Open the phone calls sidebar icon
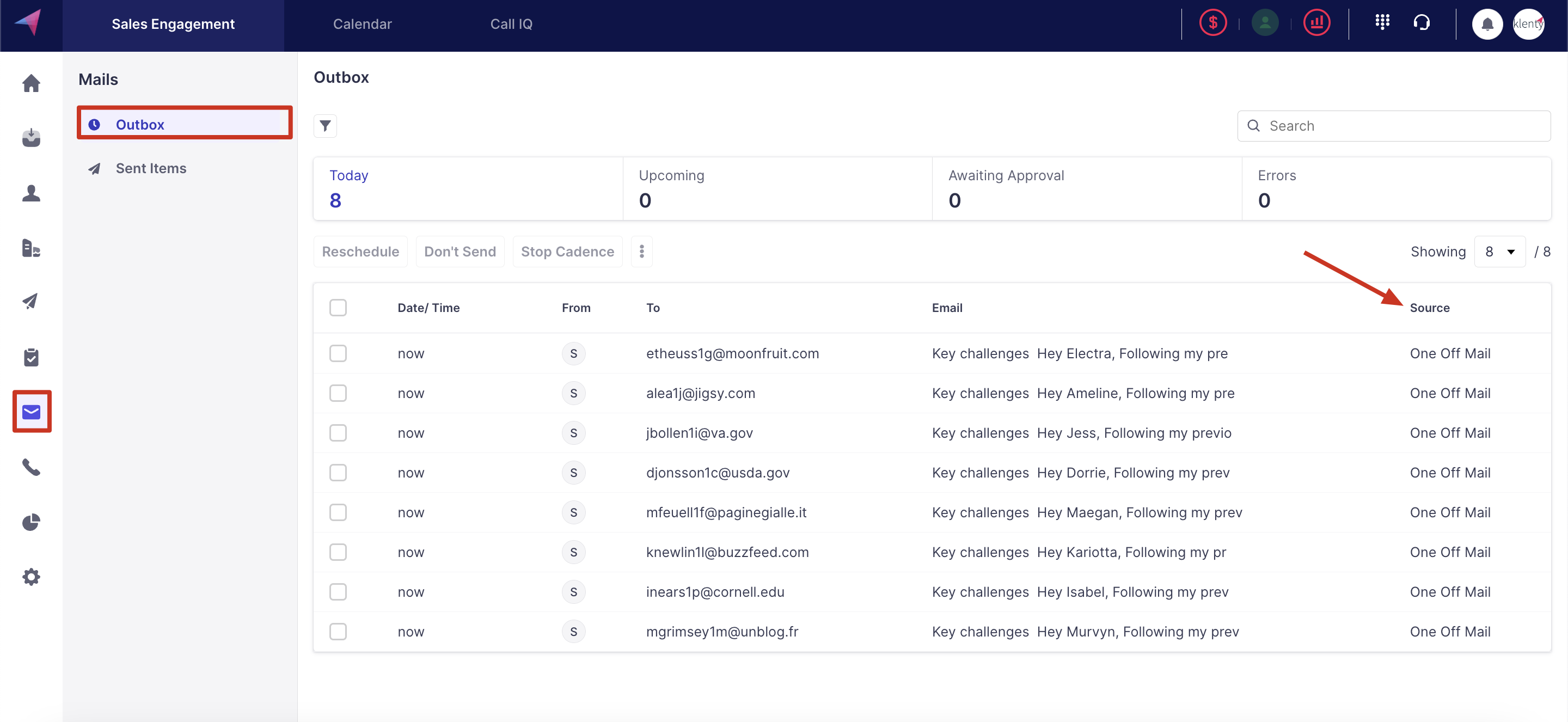The height and width of the screenshot is (722, 1568). (x=31, y=467)
